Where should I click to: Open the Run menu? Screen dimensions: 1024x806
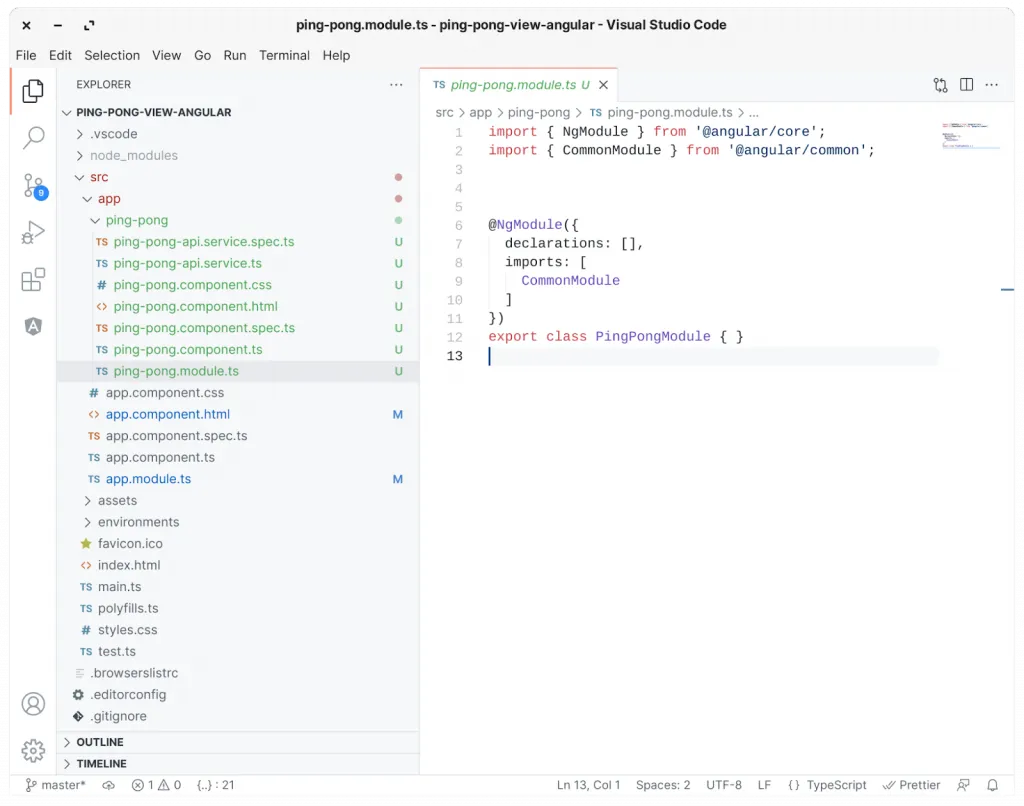point(234,56)
